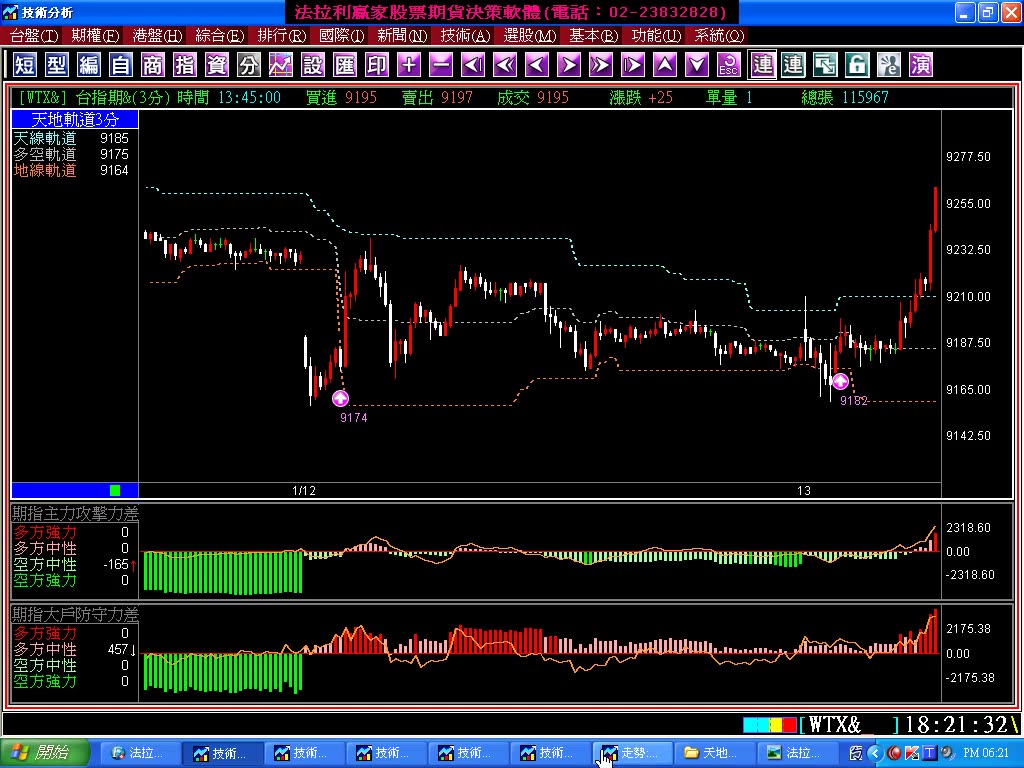The height and width of the screenshot is (768, 1024).
Task: Click the yellow color block in status bar
Action: point(776,725)
